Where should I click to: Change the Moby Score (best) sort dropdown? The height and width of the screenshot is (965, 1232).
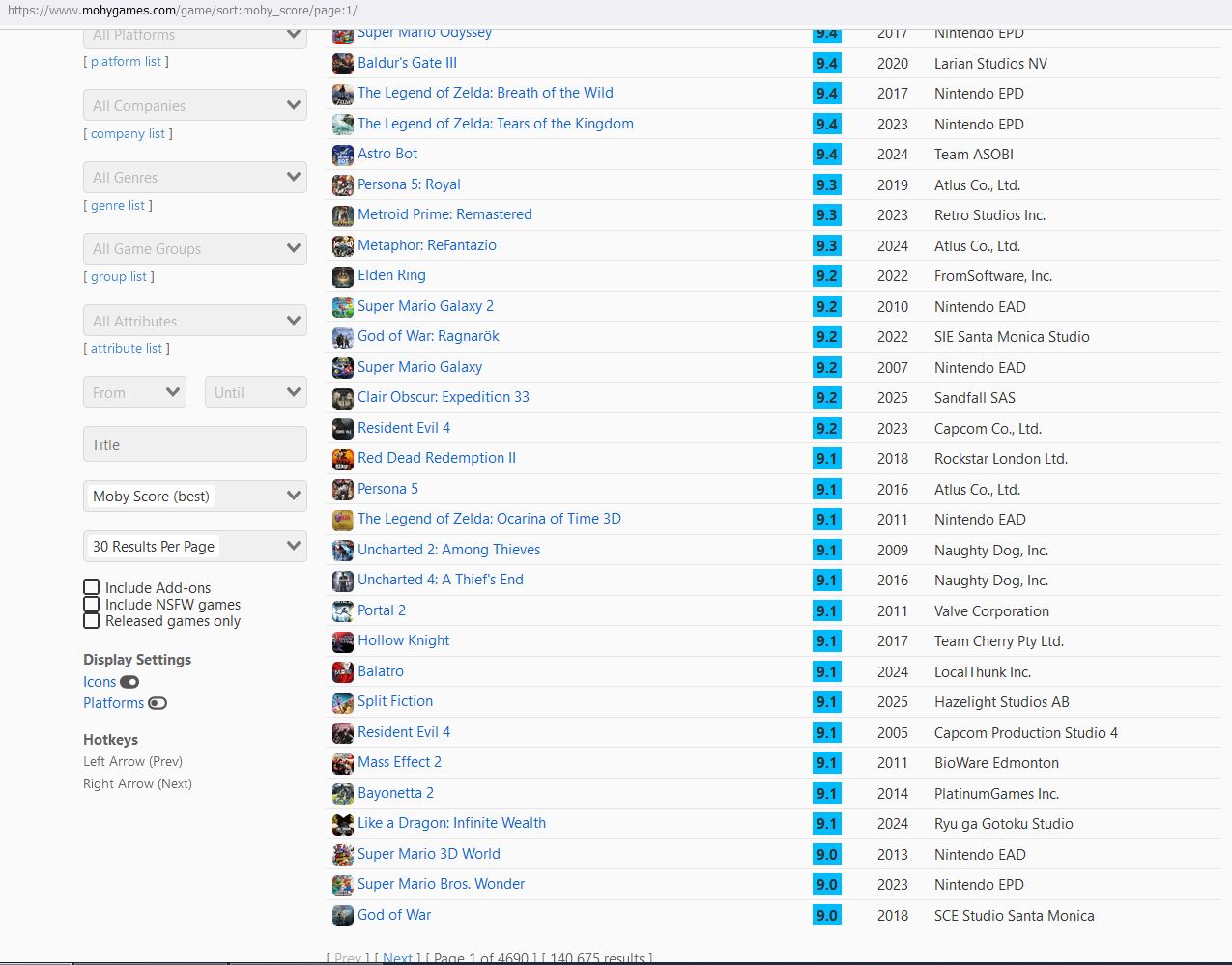point(195,496)
